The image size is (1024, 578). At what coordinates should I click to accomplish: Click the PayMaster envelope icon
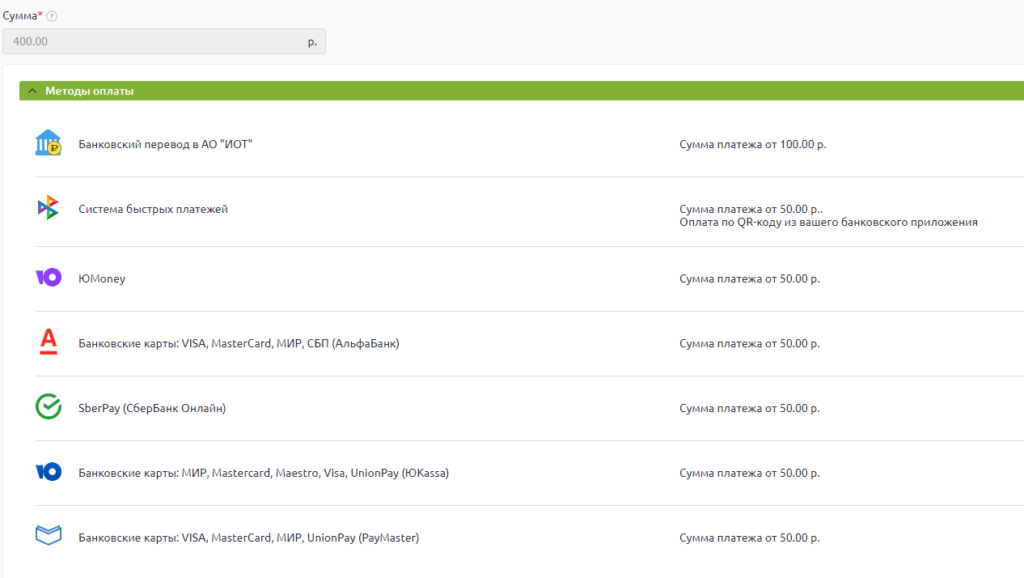point(48,536)
